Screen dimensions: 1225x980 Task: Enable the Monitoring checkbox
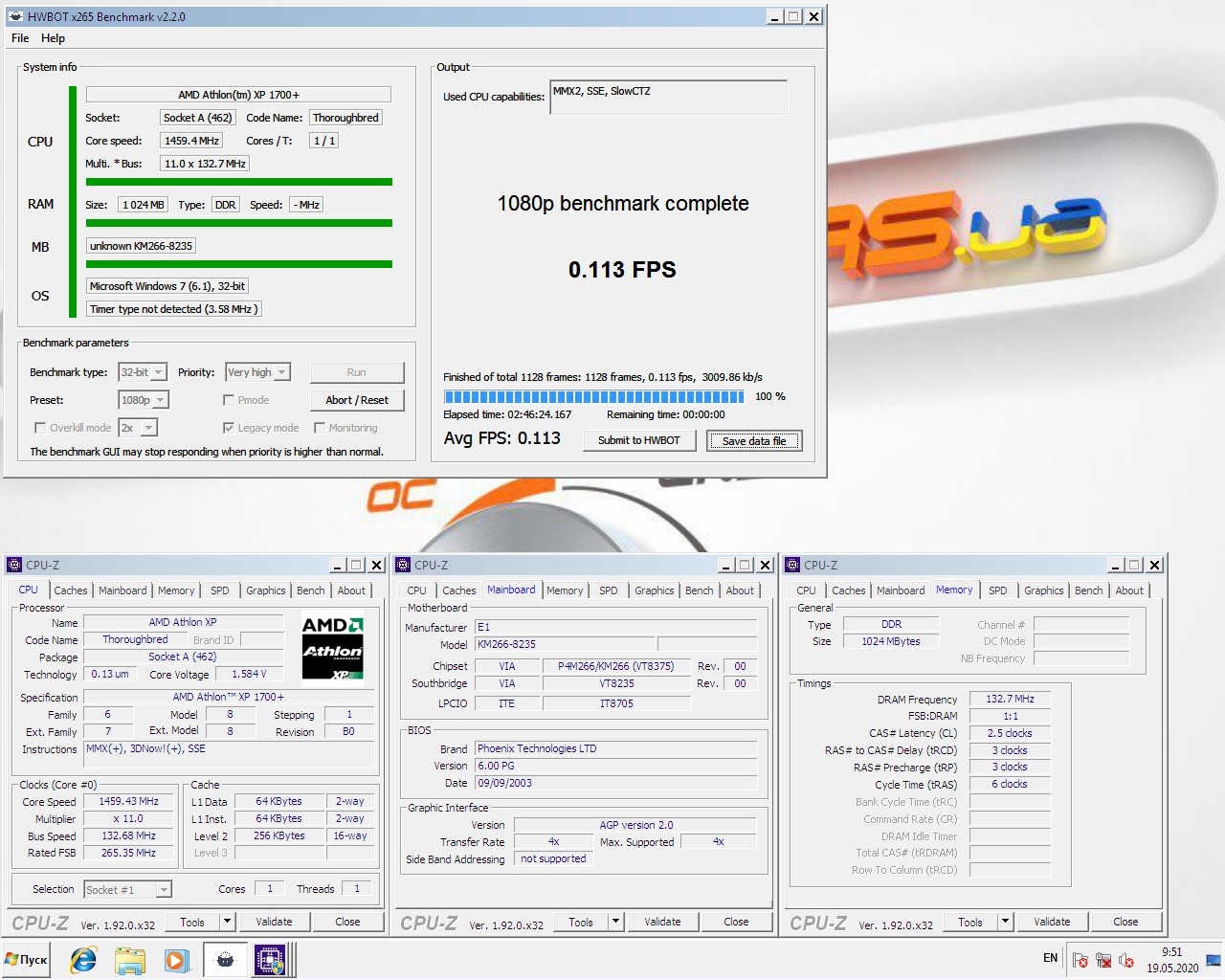[321, 428]
